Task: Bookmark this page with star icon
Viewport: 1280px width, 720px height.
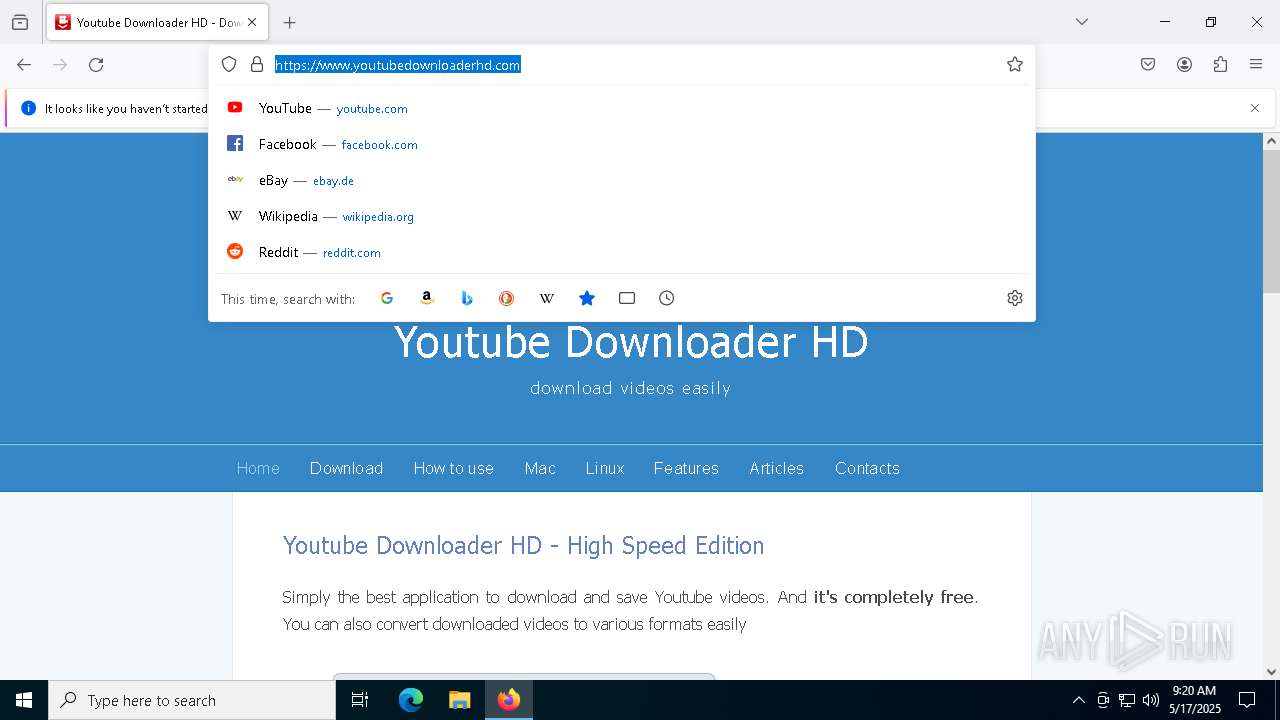Action: 1015,64
